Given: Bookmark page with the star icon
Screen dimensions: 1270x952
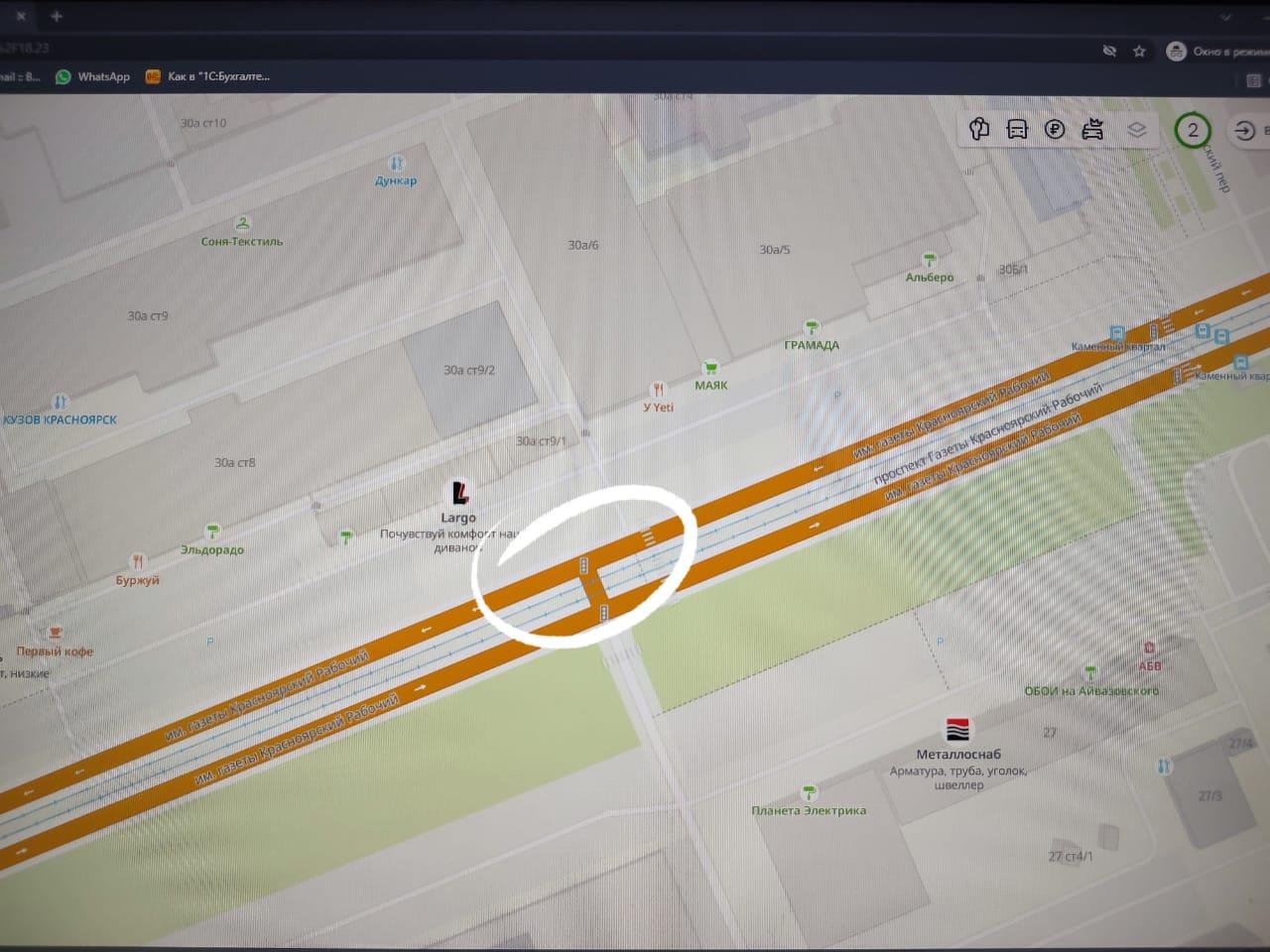Looking at the screenshot, I should 1139,51.
